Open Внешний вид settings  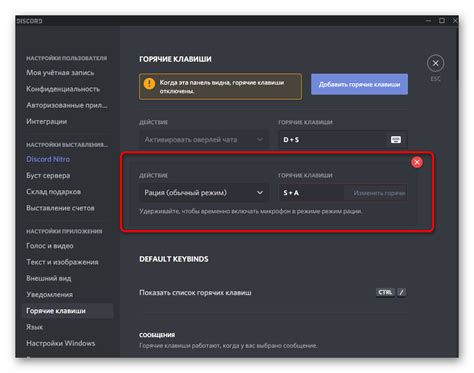click(49, 278)
